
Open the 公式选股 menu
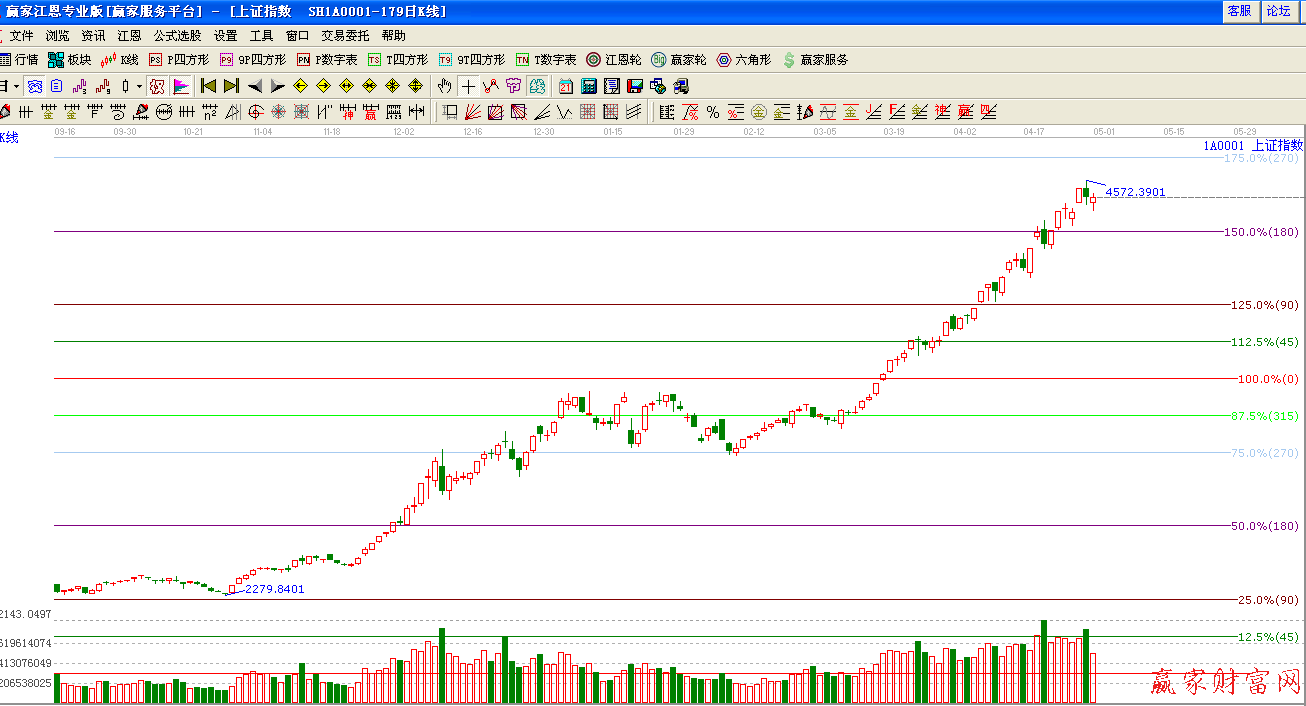[x=177, y=36]
